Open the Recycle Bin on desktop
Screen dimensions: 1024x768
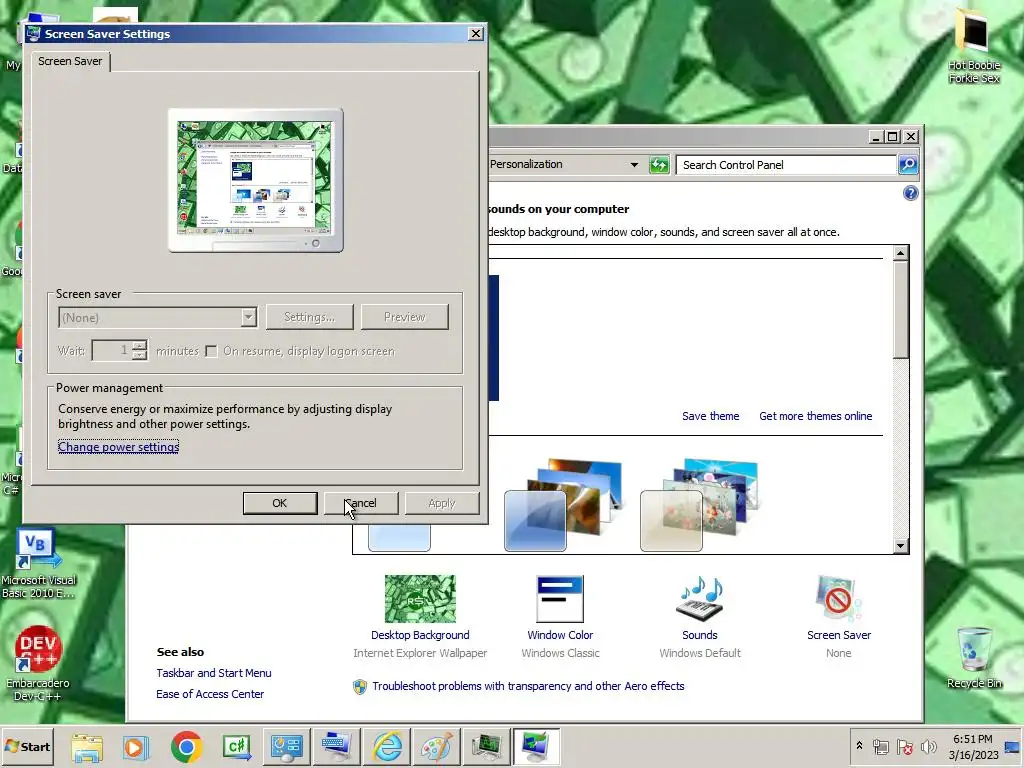[x=974, y=658]
